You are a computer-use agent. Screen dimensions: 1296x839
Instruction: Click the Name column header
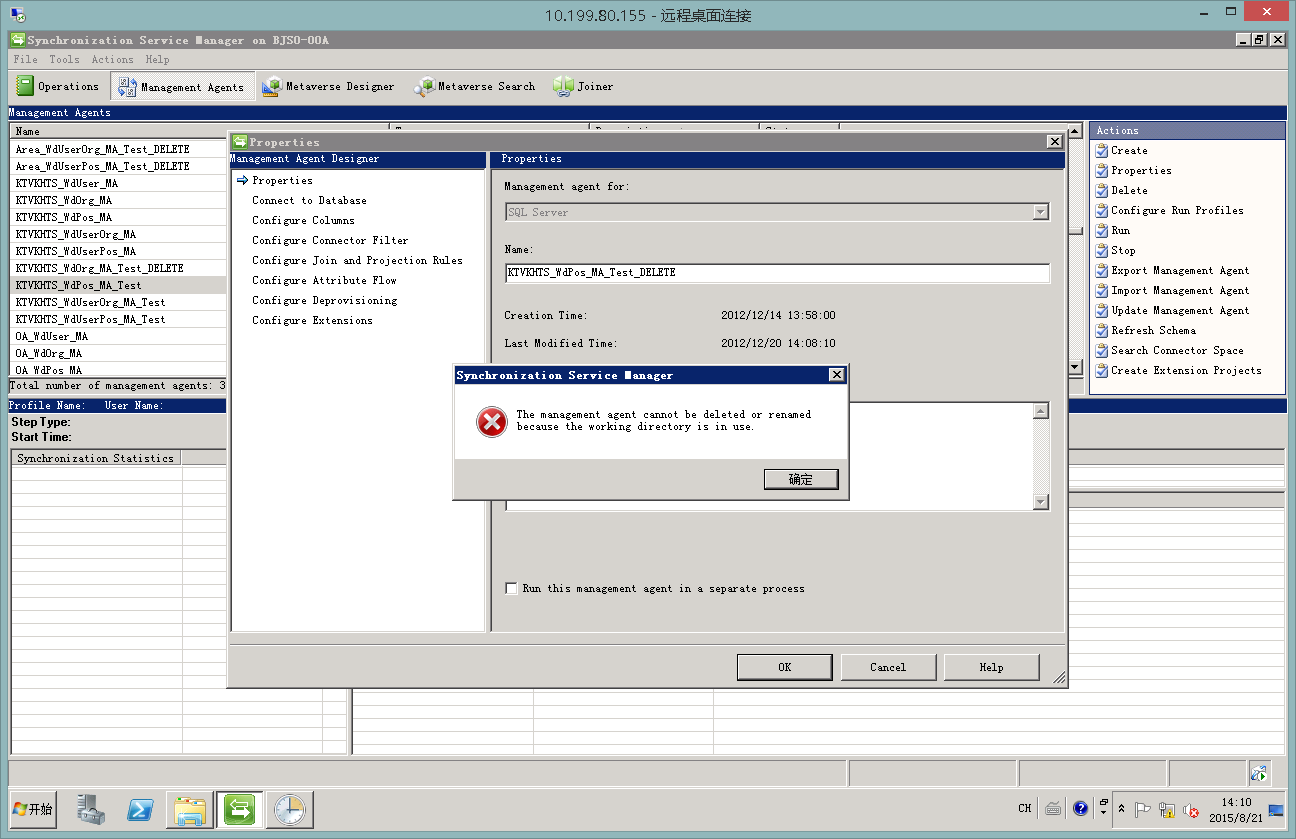(x=118, y=131)
